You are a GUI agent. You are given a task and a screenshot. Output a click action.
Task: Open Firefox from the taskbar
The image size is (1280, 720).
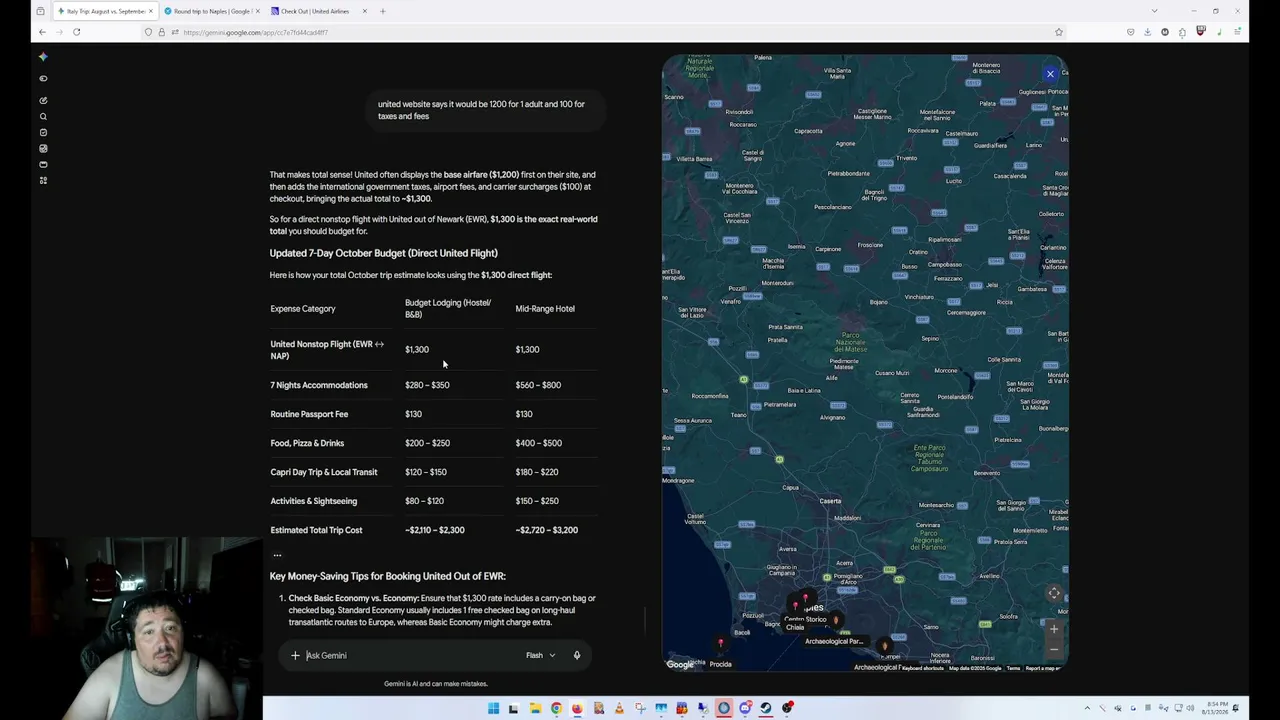[x=577, y=708]
